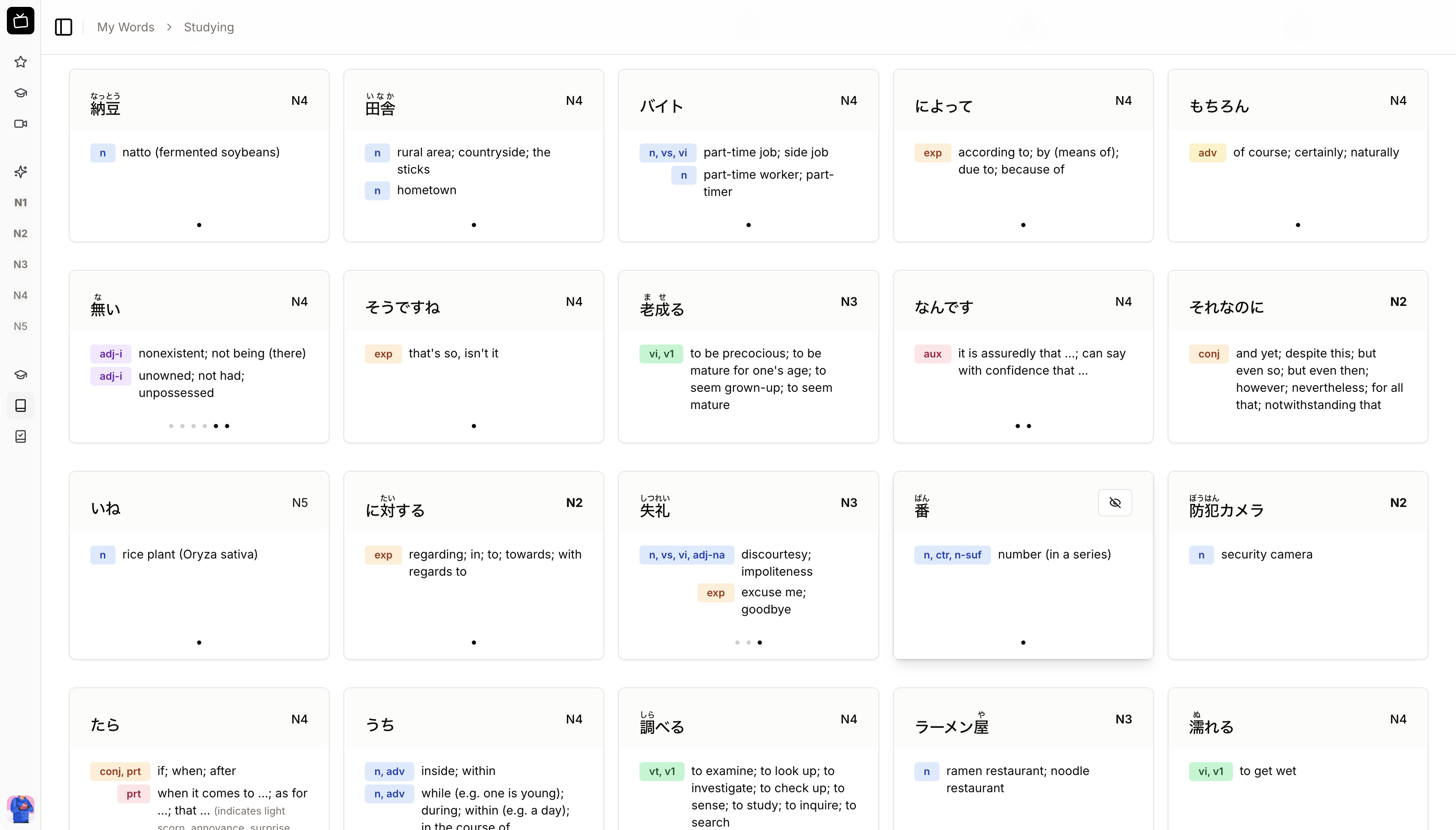This screenshot has width=1456, height=830.
Task: Open the video camera sidebar icon
Action: pyautogui.click(x=21, y=124)
